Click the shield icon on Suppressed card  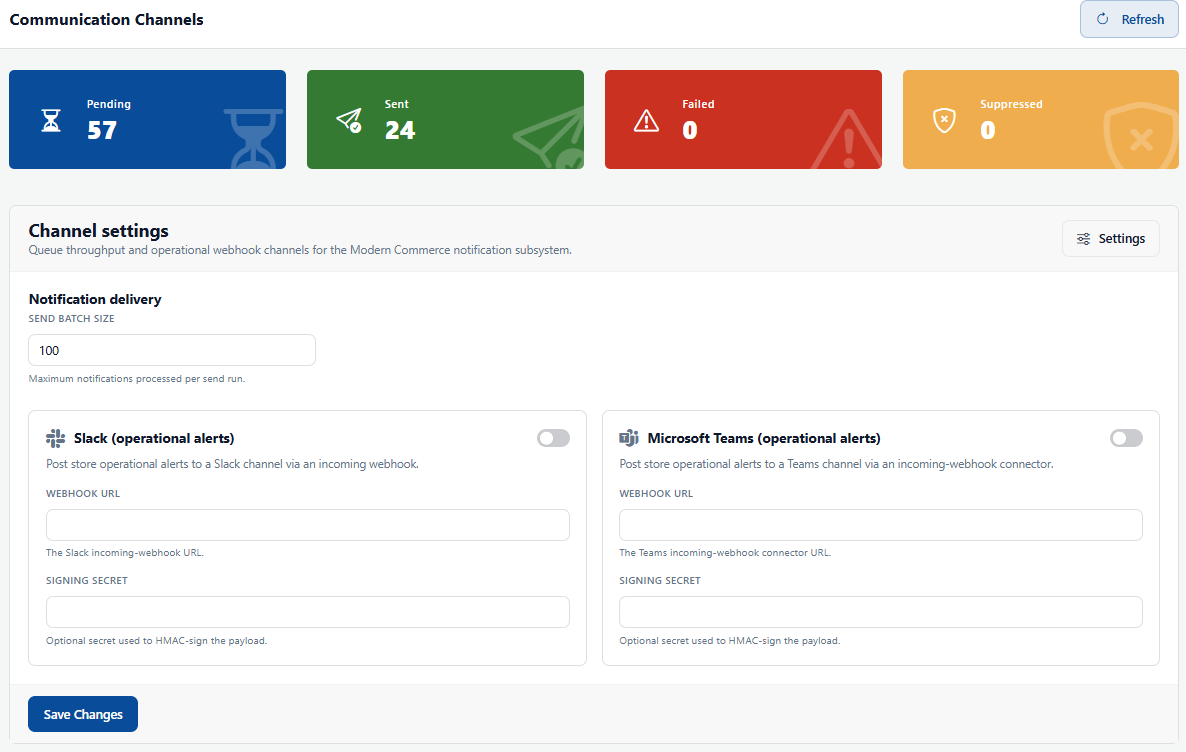(x=944, y=120)
